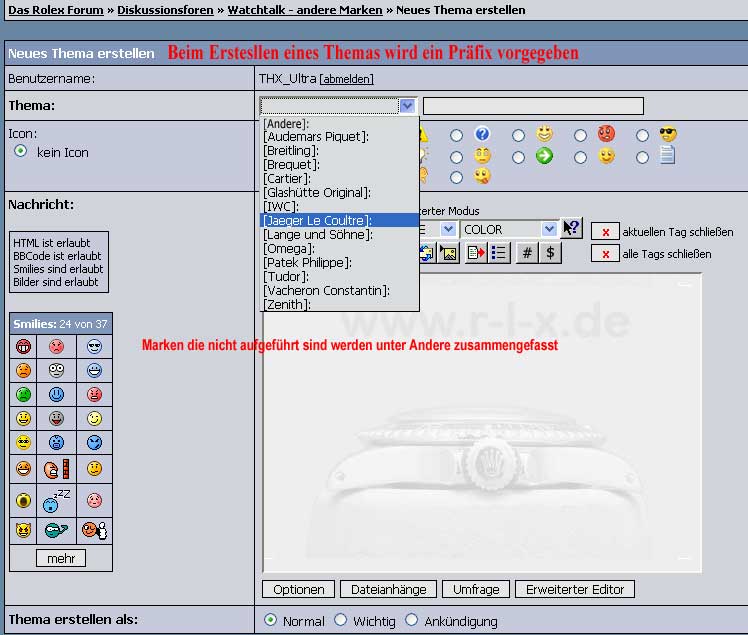Insert the smiley with red bar
The height and width of the screenshot is (635, 748).
57,469
